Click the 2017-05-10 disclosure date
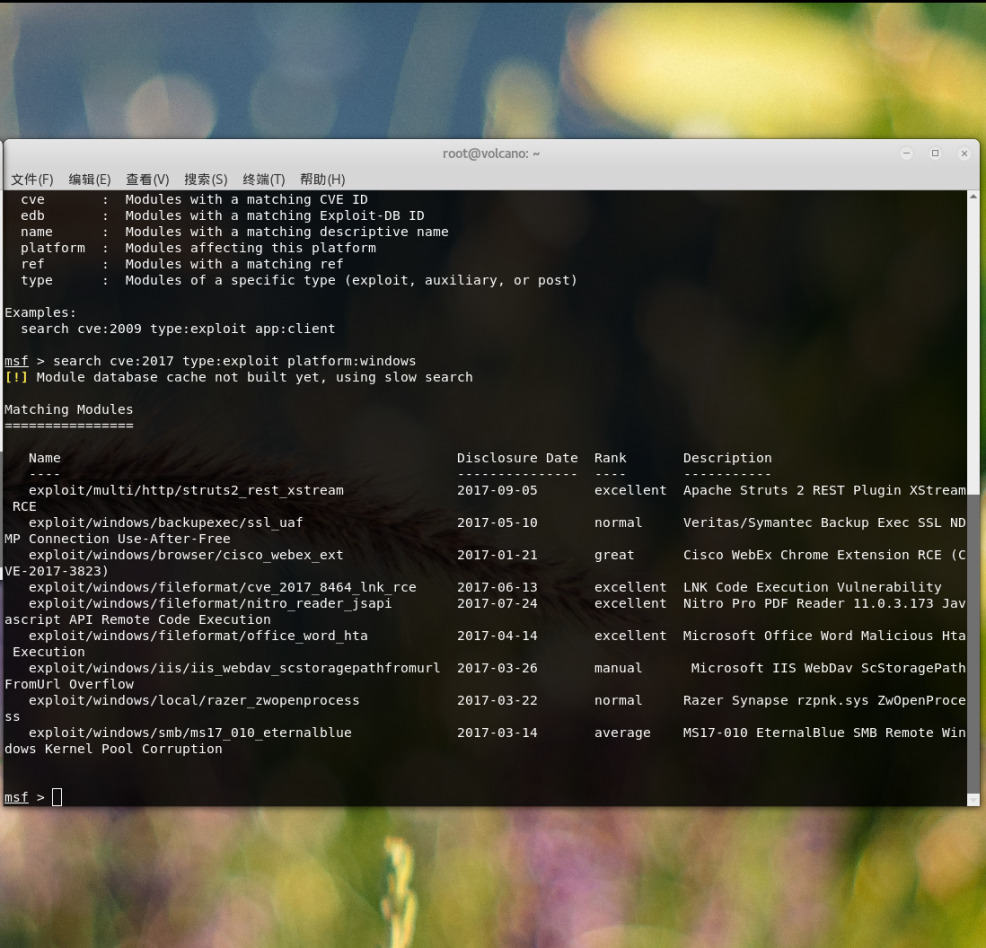This screenshot has height=948, width=986. tap(497, 522)
